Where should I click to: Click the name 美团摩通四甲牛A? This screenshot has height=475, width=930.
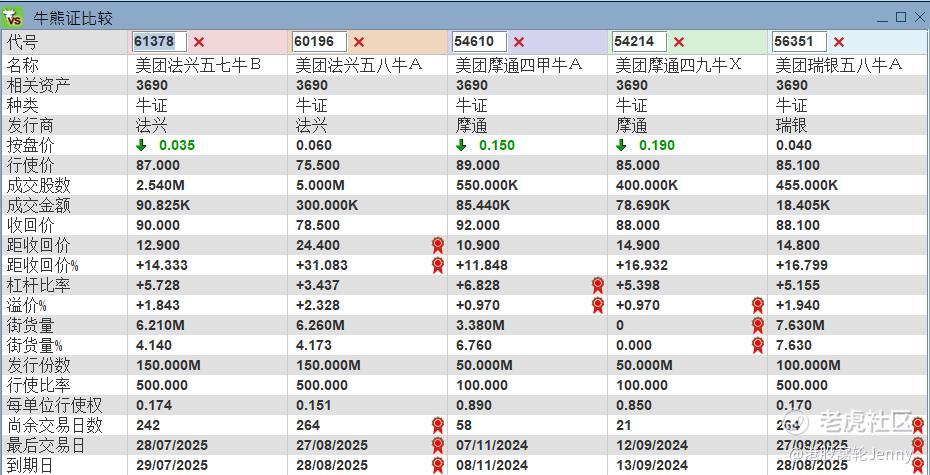tap(519, 65)
